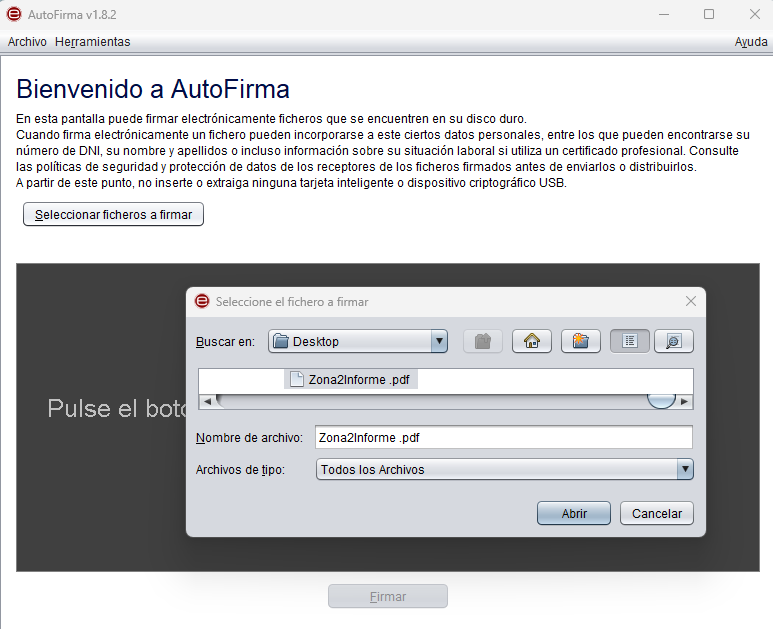Image resolution: width=773 pixels, height=629 pixels.
Task: Click Seleccionar ficheros a firmar button
Action: (x=113, y=214)
